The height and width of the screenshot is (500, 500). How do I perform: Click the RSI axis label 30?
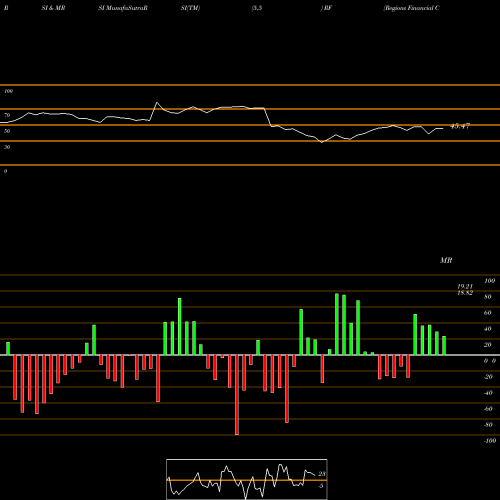click(x=7, y=147)
